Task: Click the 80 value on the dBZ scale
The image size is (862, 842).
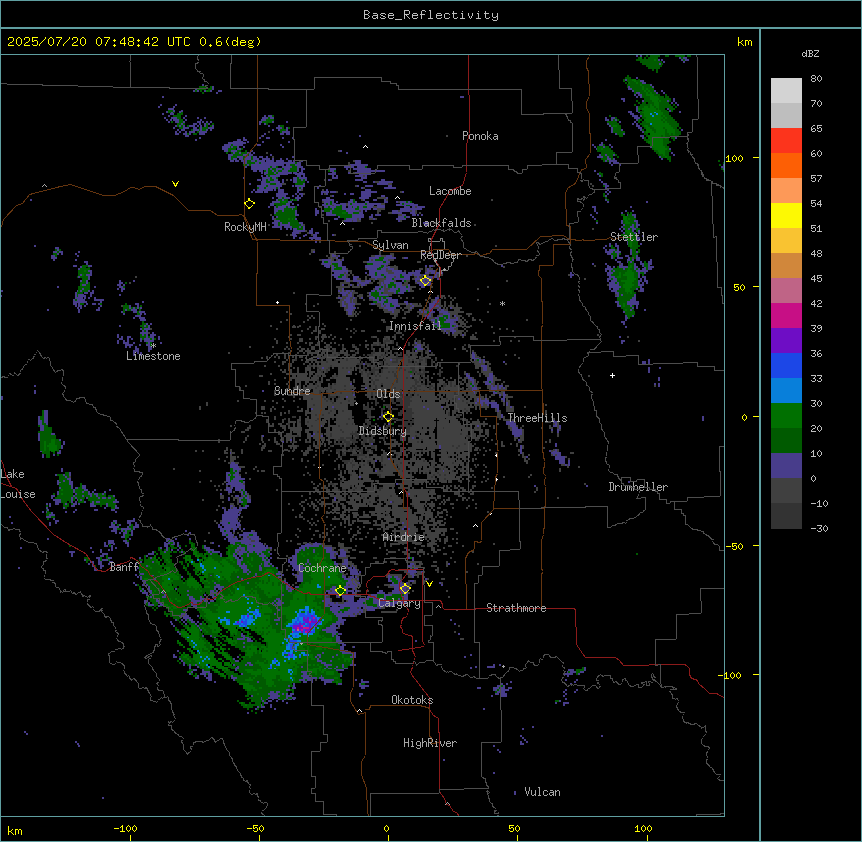Action: tap(816, 79)
